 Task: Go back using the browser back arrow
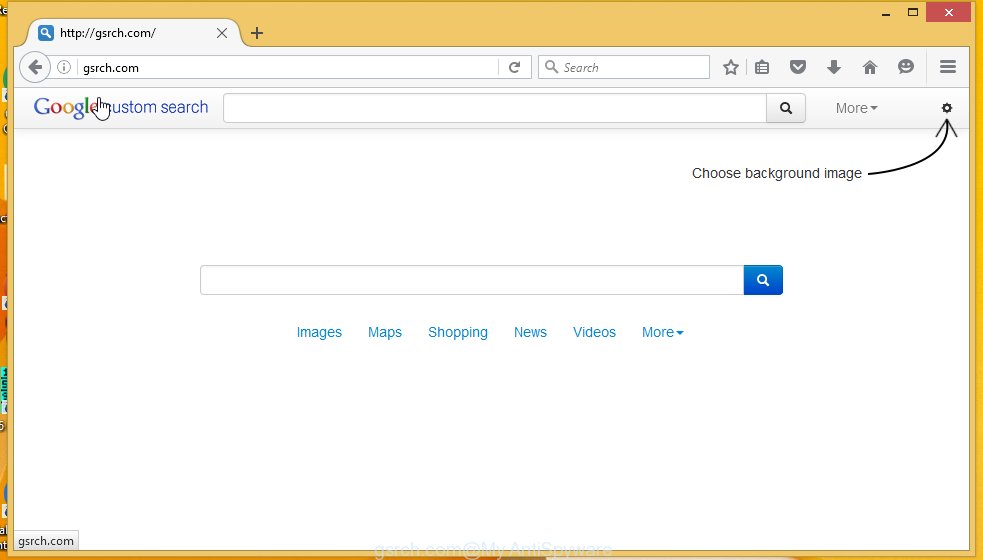tap(35, 67)
